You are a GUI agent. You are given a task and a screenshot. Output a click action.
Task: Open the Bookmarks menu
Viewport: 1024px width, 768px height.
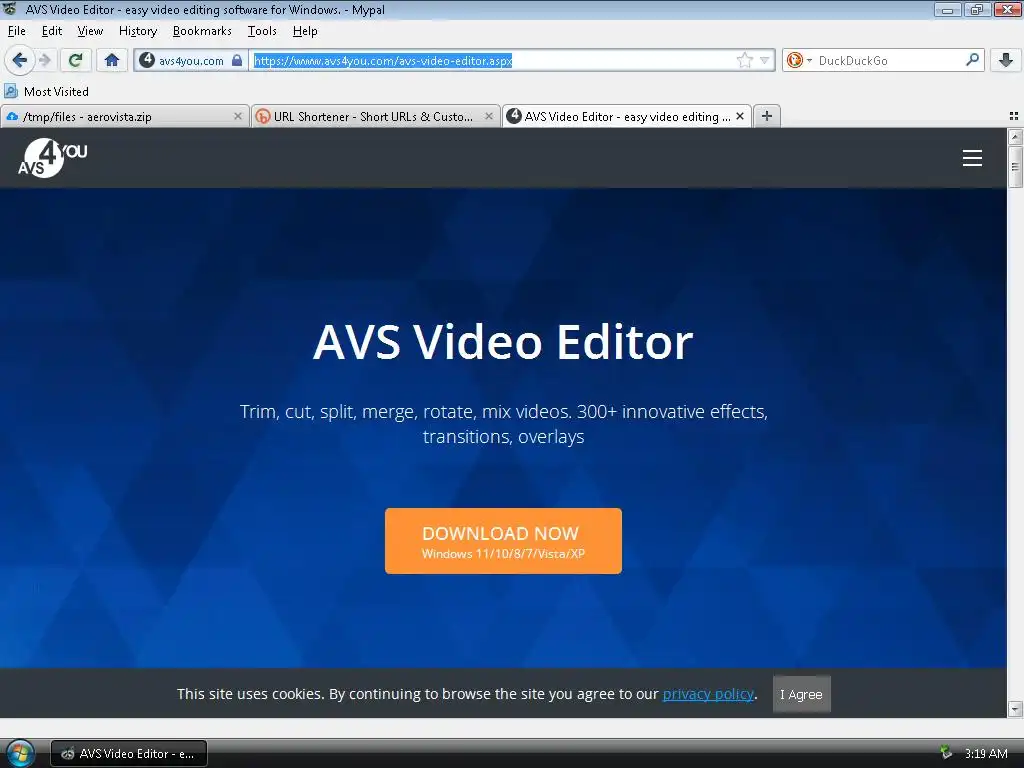pos(202,31)
